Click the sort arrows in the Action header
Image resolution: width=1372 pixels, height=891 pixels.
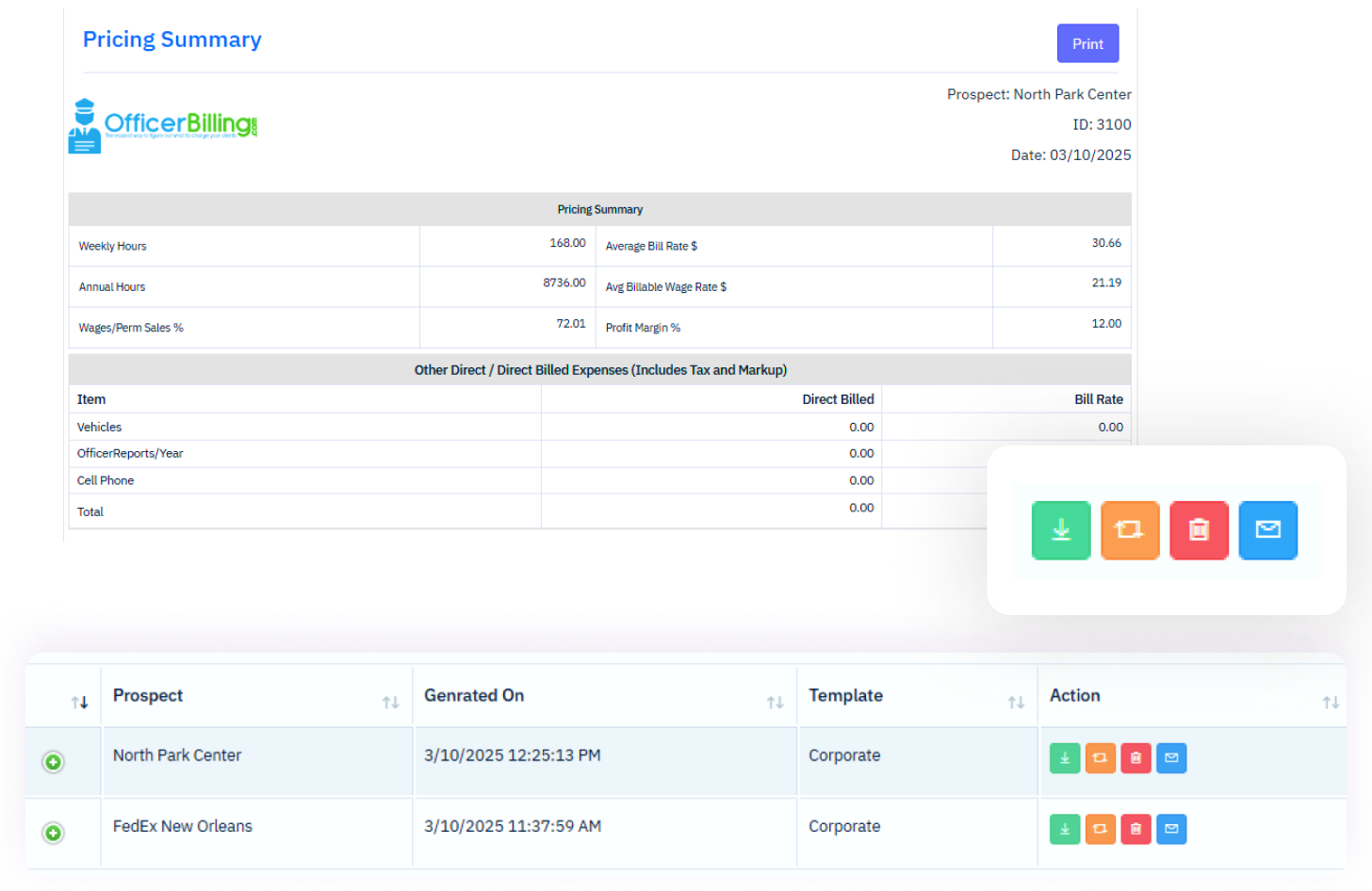1331,703
